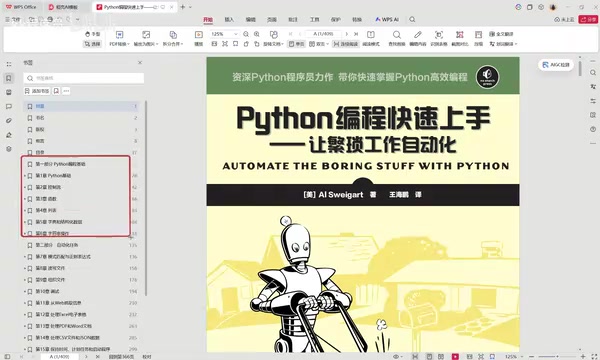Open the attachments (paperclip) panel in sidebar

(x=9, y=121)
